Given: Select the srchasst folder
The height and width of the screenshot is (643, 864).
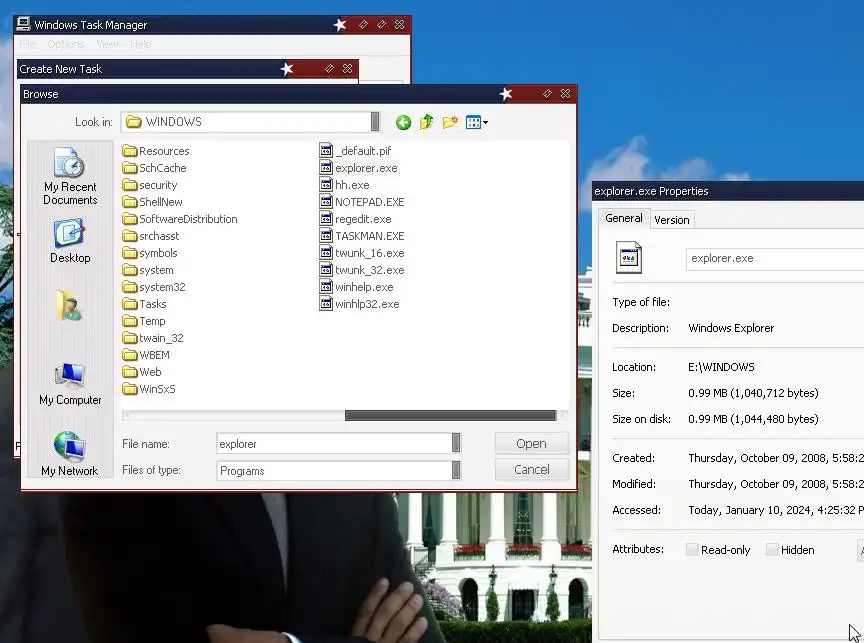Looking at the screenshot, I should point(151,236).
